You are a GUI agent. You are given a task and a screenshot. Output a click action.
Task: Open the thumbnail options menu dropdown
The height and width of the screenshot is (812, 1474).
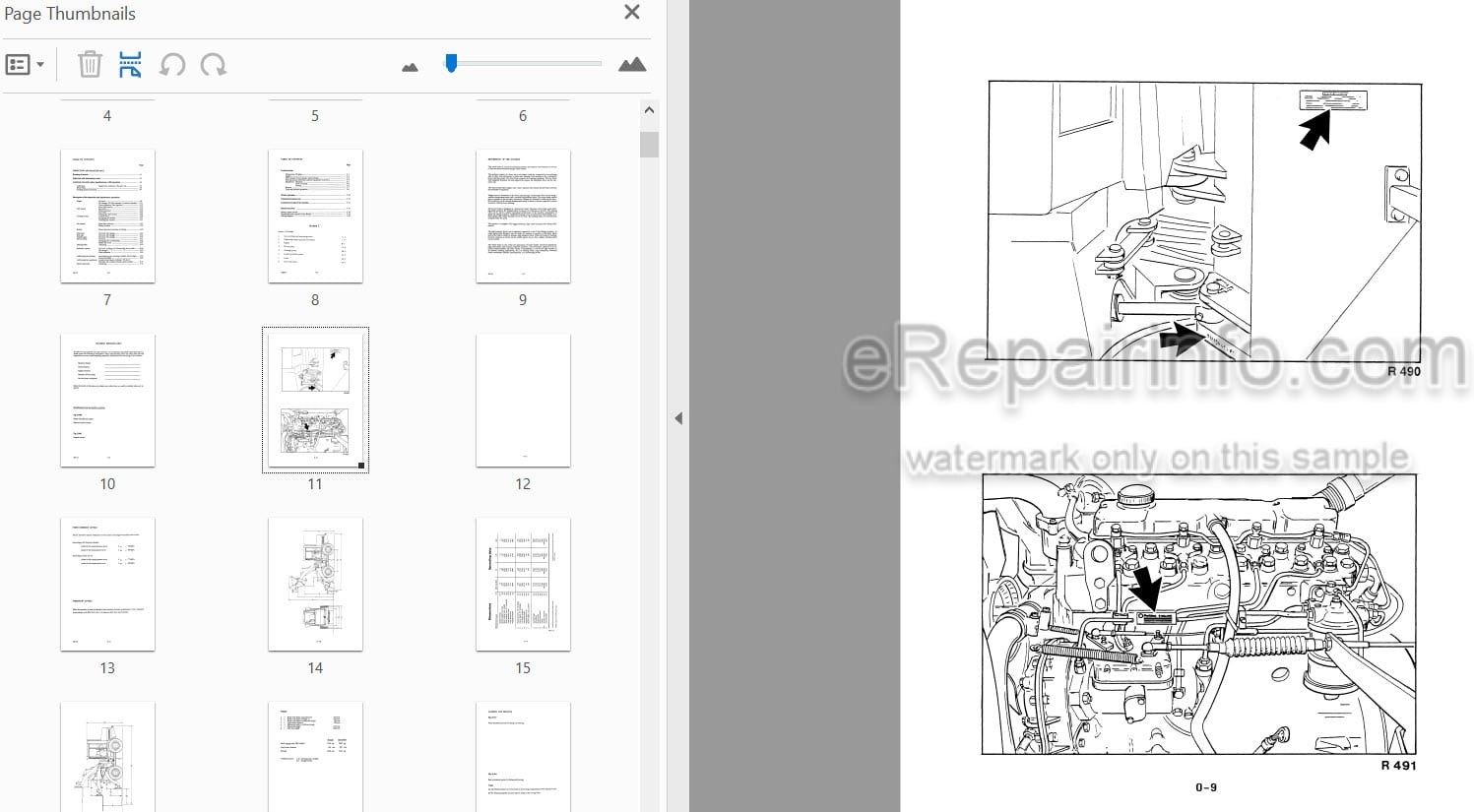click(25, 65)
